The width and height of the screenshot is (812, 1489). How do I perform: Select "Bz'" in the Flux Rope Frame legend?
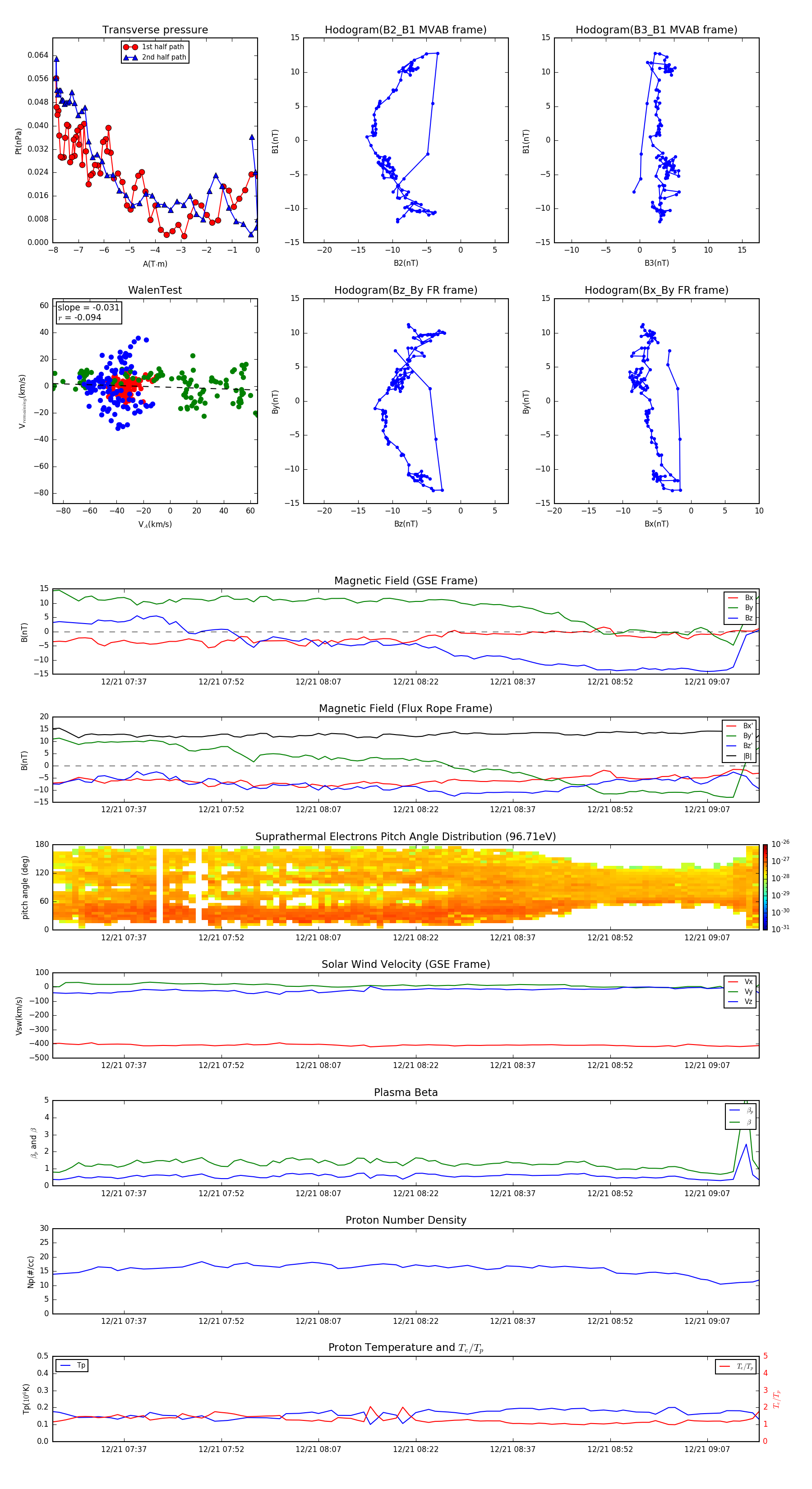pyautogui.click(x=740, y=746)
